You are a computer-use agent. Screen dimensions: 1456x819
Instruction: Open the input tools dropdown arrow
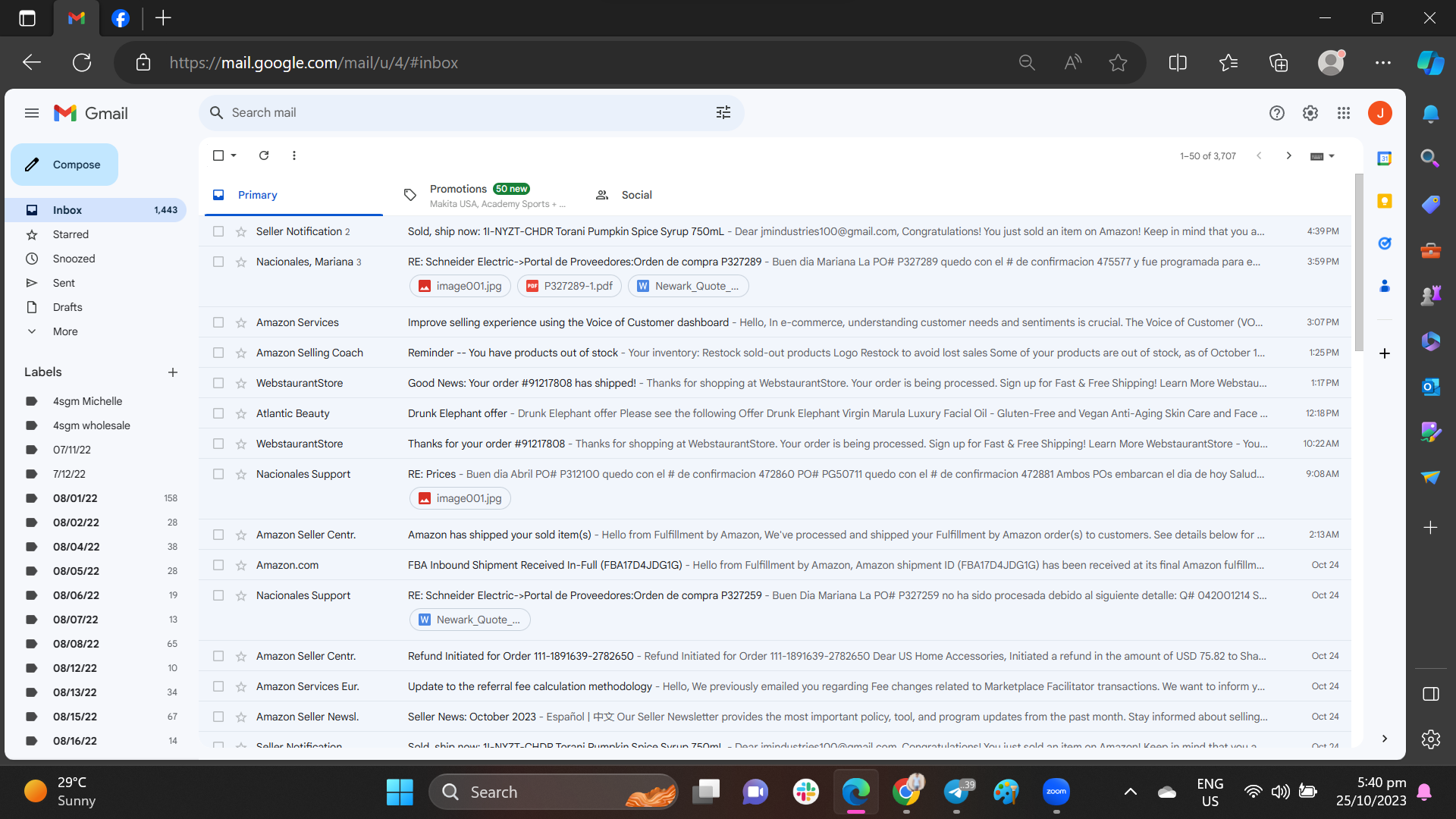[1332, 156]
